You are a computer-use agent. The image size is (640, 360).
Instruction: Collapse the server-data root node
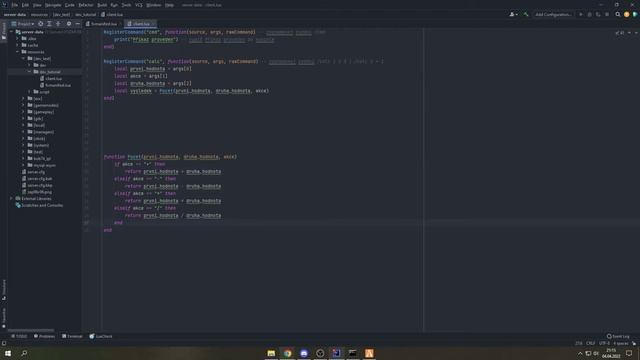coord(11,32)
